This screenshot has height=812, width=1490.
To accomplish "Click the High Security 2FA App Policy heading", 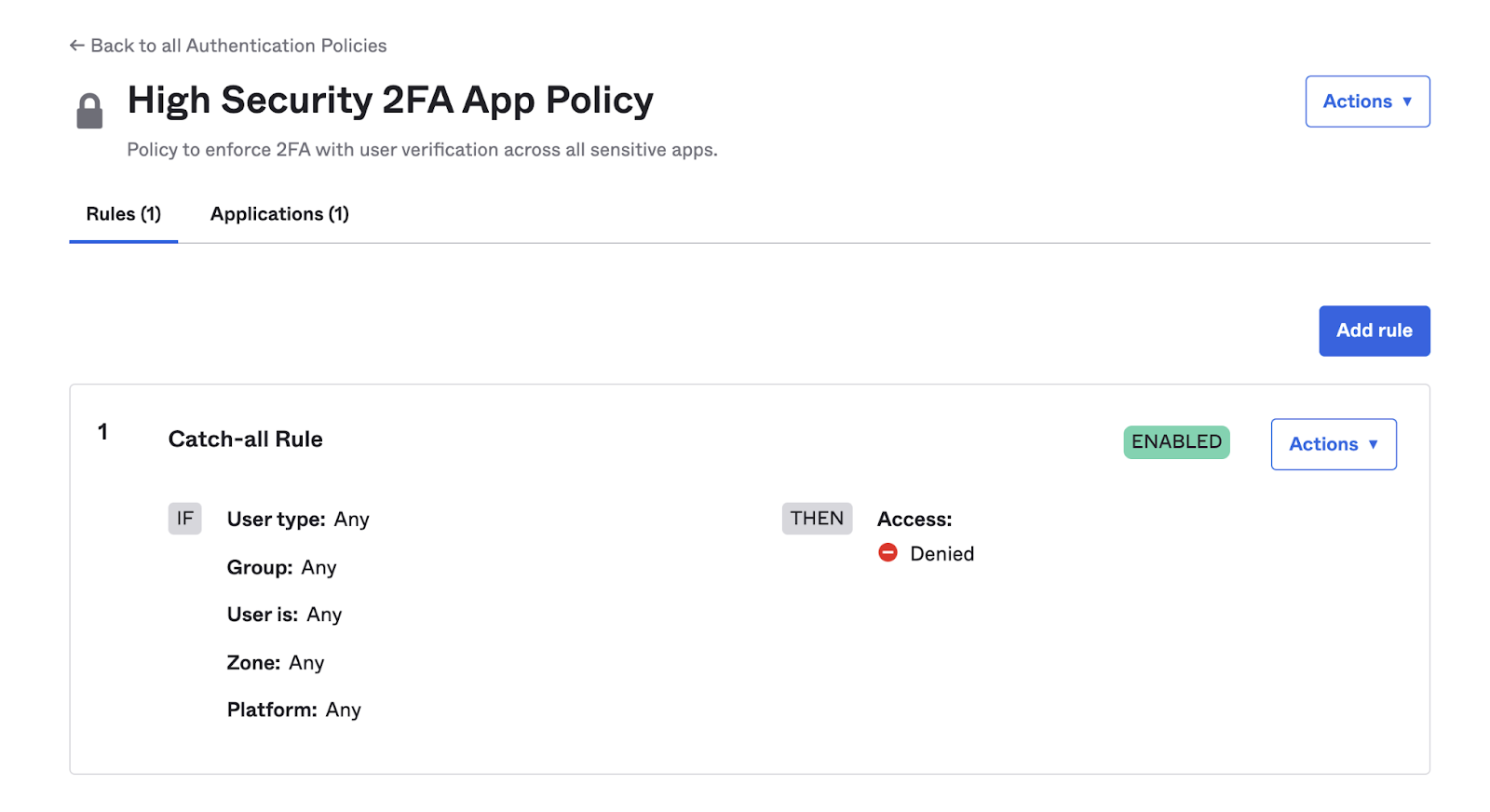I will point(390,101).
